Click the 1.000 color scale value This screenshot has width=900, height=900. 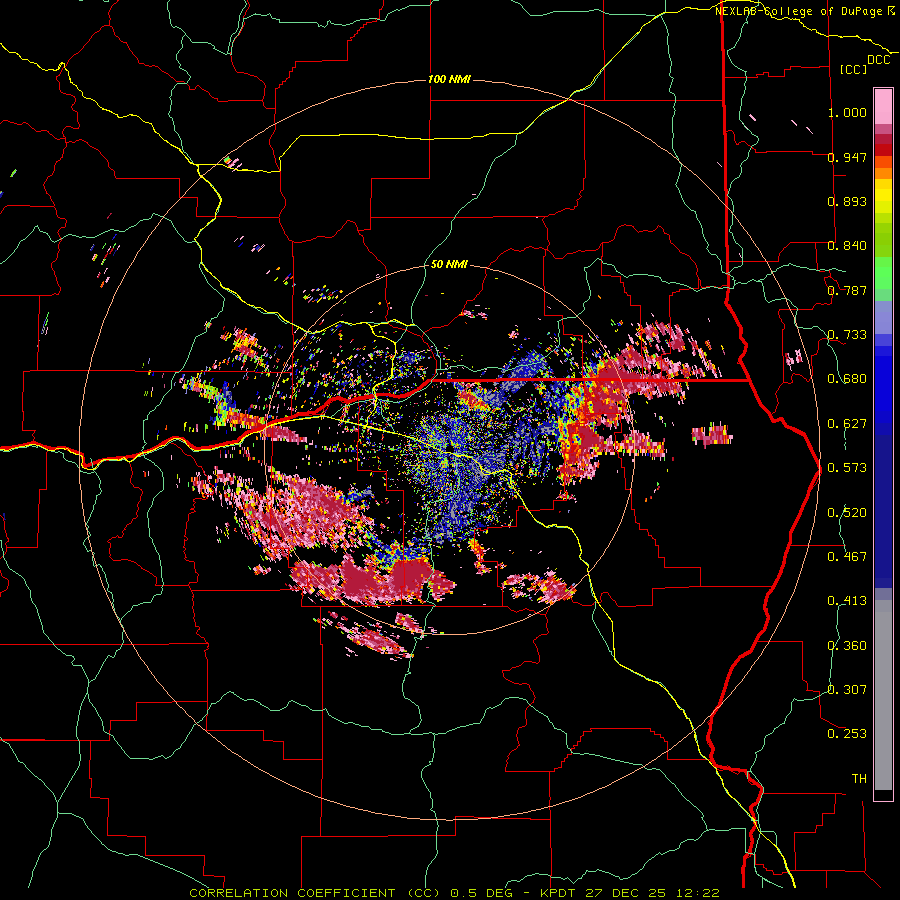pos(847,112)
